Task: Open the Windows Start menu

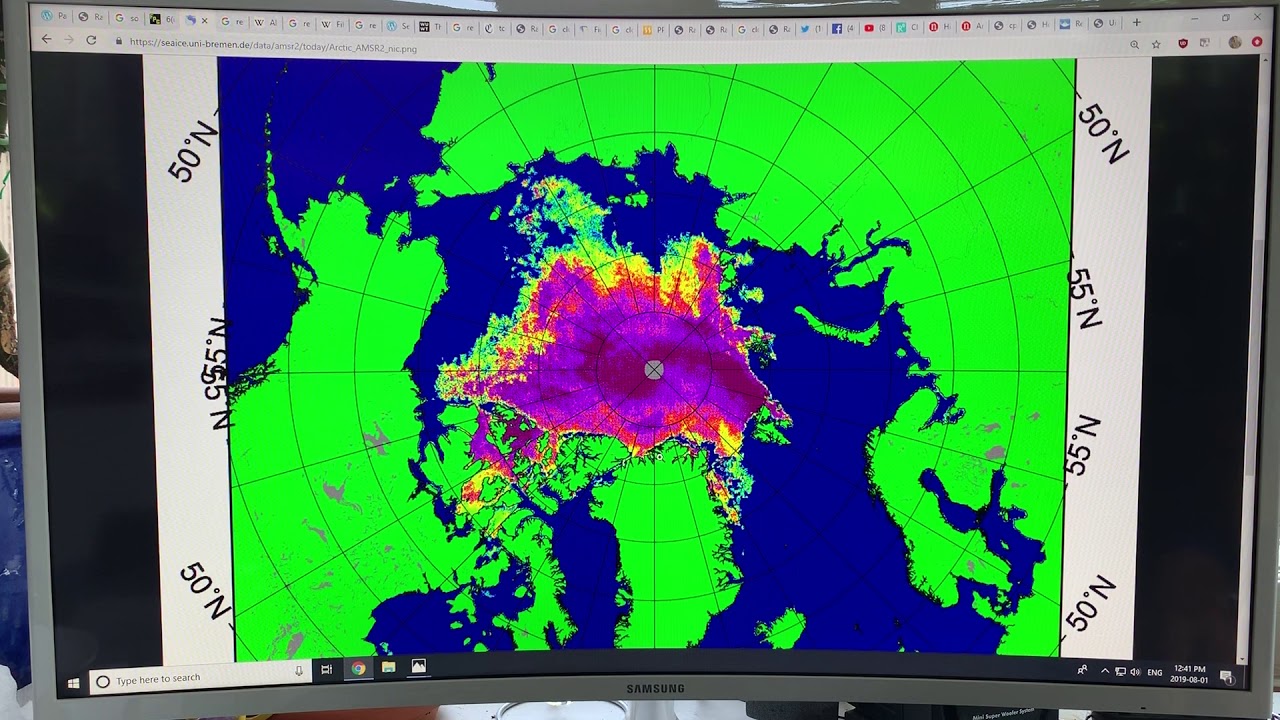Action: pos(73,682)
